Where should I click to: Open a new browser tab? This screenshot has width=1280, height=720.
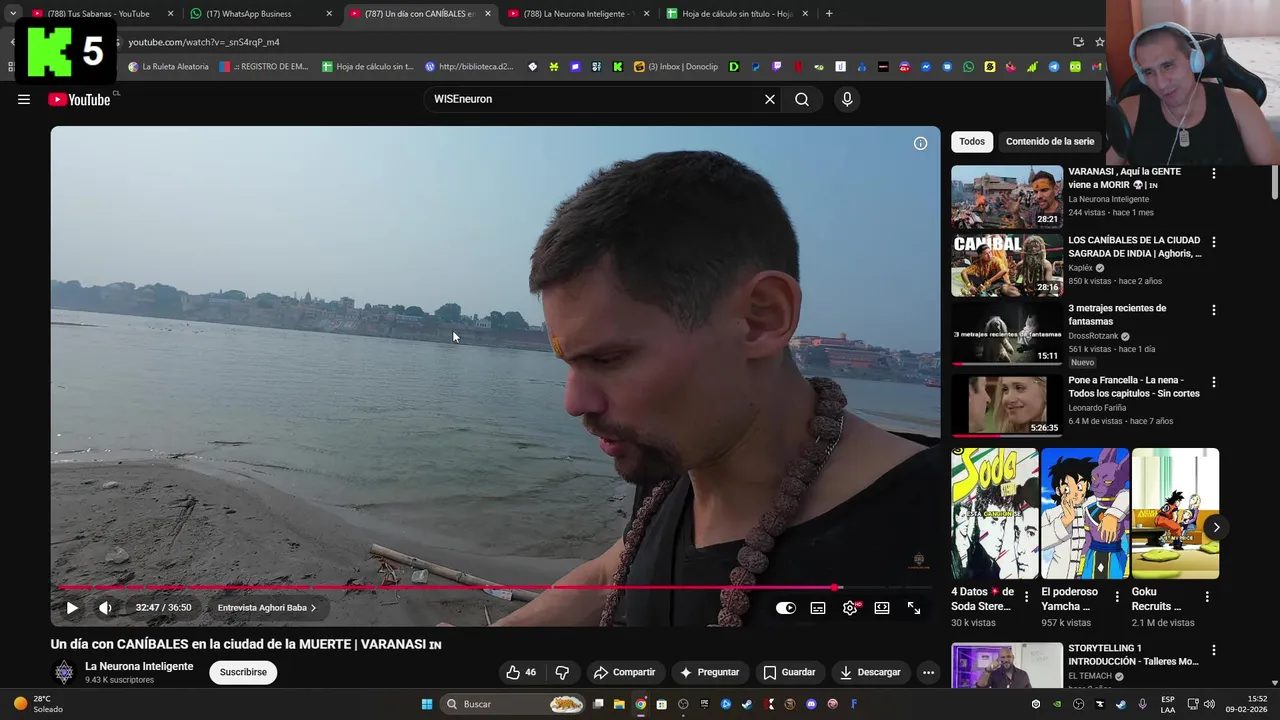coord(829,14)
